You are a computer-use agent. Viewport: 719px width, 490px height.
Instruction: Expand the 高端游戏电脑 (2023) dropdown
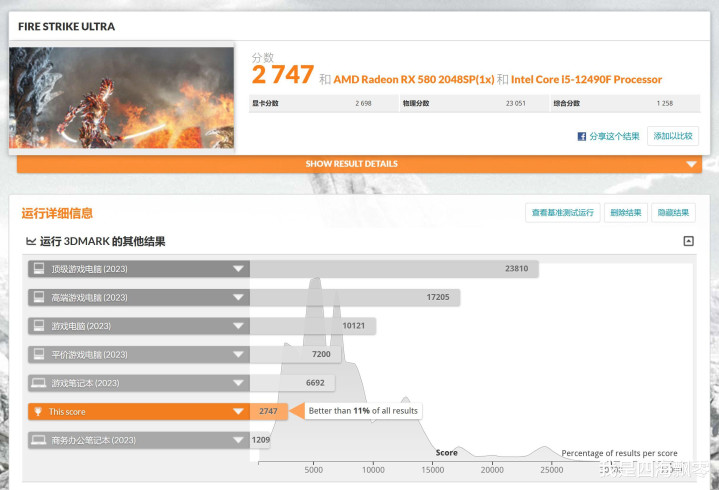(x=238, y=297)
